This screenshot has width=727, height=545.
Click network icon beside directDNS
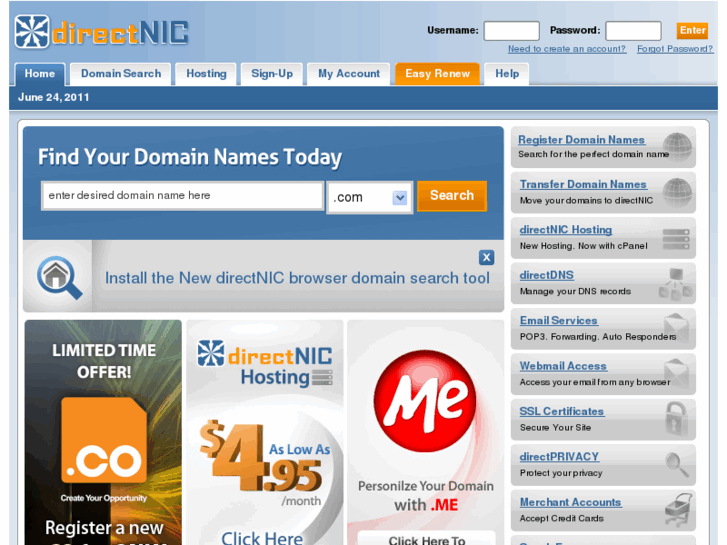click(676, 283)
